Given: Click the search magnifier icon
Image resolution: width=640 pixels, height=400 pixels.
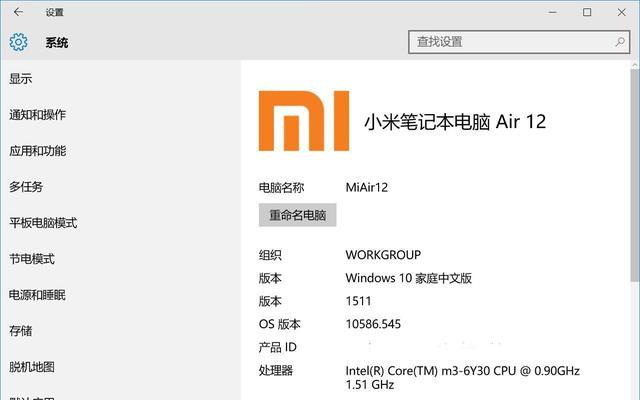Looking at the screenshot, I should point(620,42).
